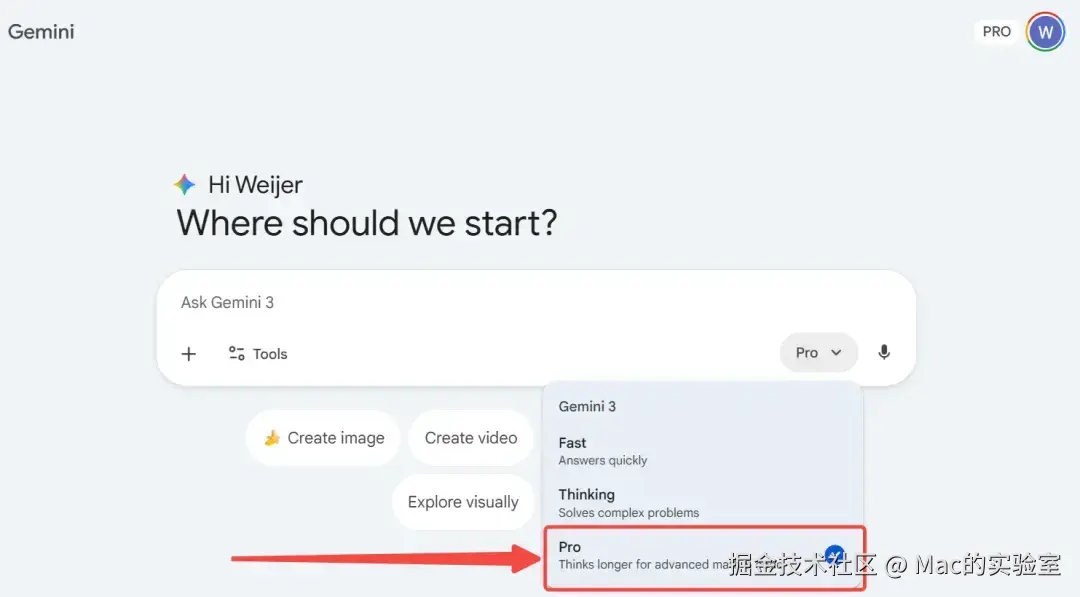
Task: Click the blue checkmark beside Pro option
Action: click(834, 555)
